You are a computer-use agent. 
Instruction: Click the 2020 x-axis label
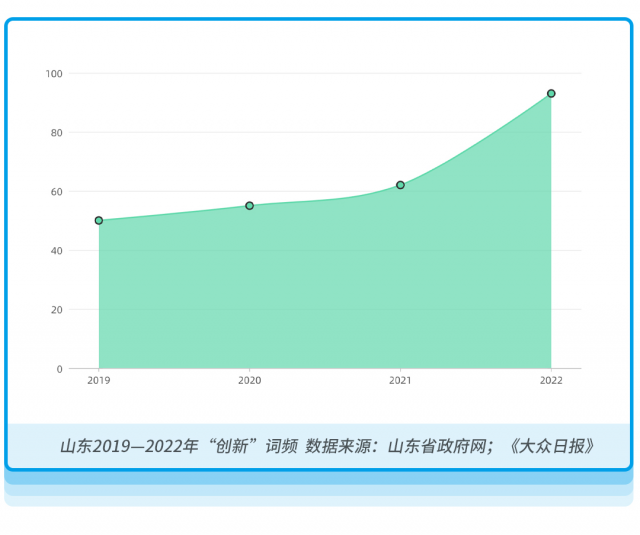click(x=250, y=381)
